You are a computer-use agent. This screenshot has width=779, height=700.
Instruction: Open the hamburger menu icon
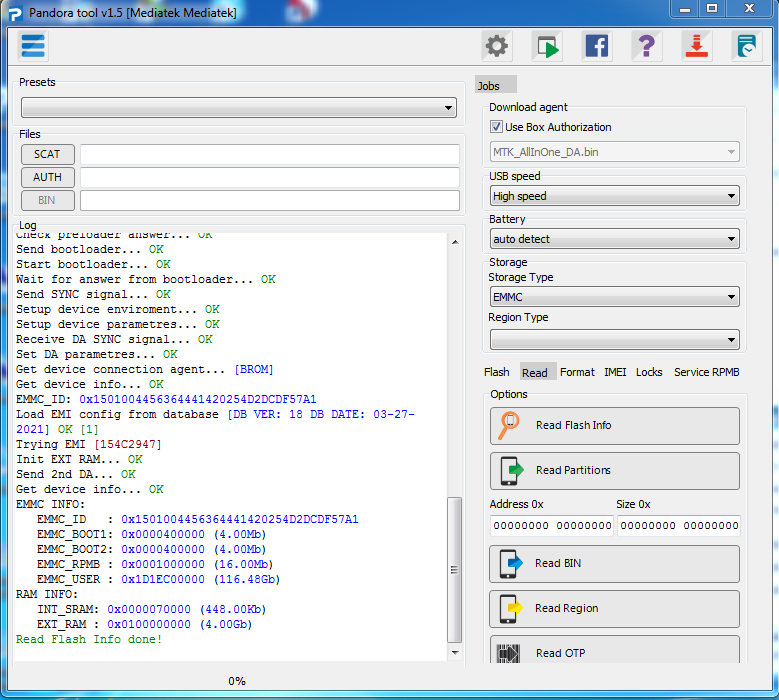[x=33, y=46]
